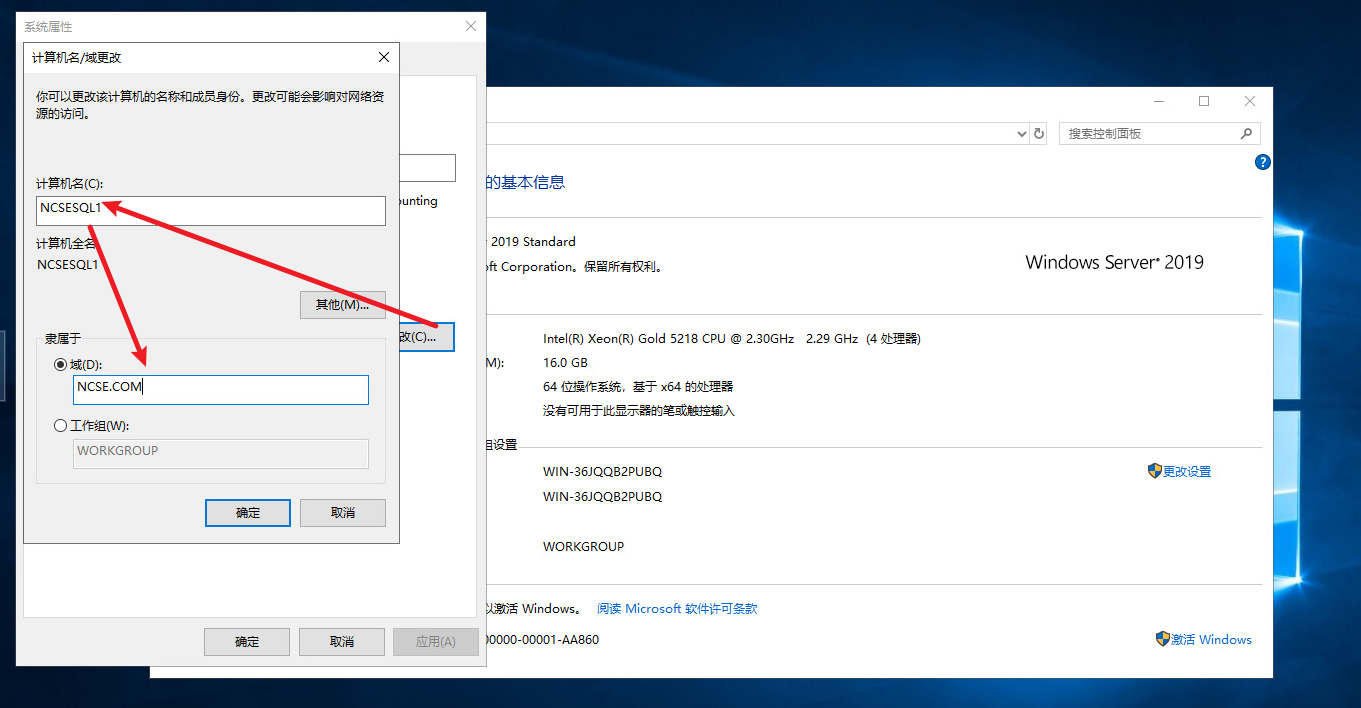
Task: Click the shield icon beside 激活 Windows
Action: pos(1163,639)
